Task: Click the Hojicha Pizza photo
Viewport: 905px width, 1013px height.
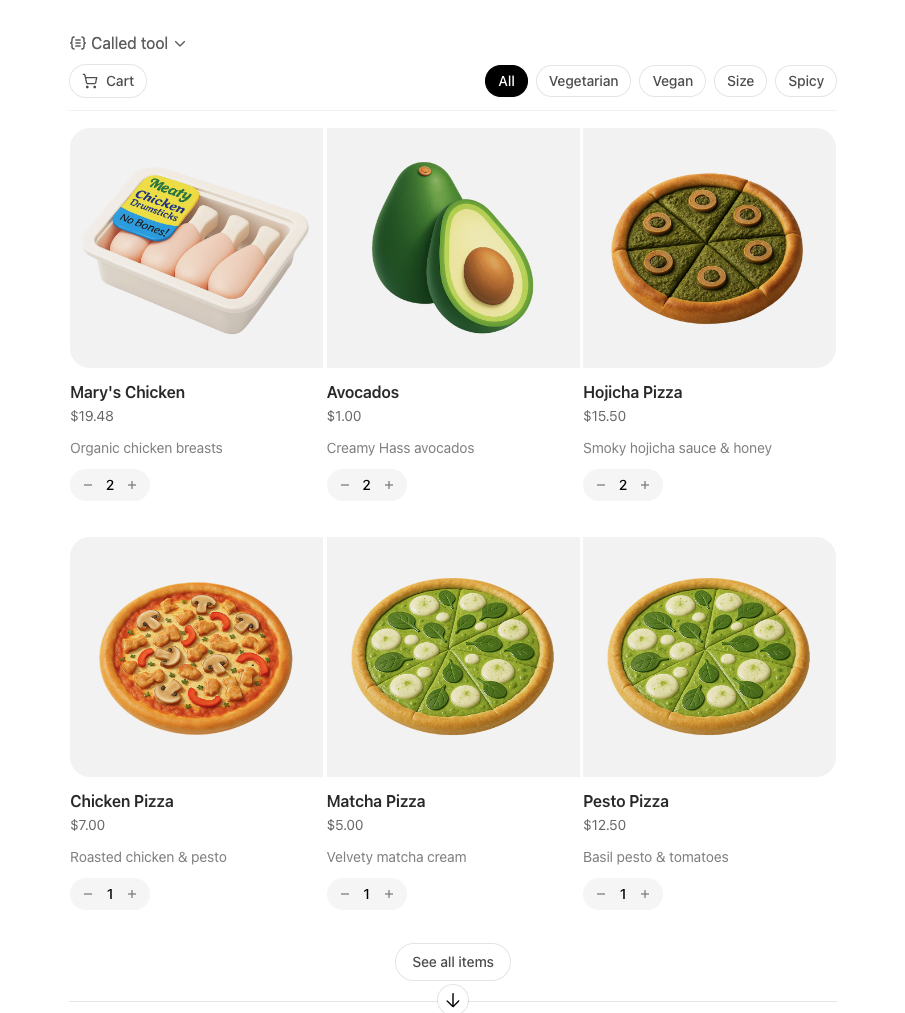Action: point(708,247)
